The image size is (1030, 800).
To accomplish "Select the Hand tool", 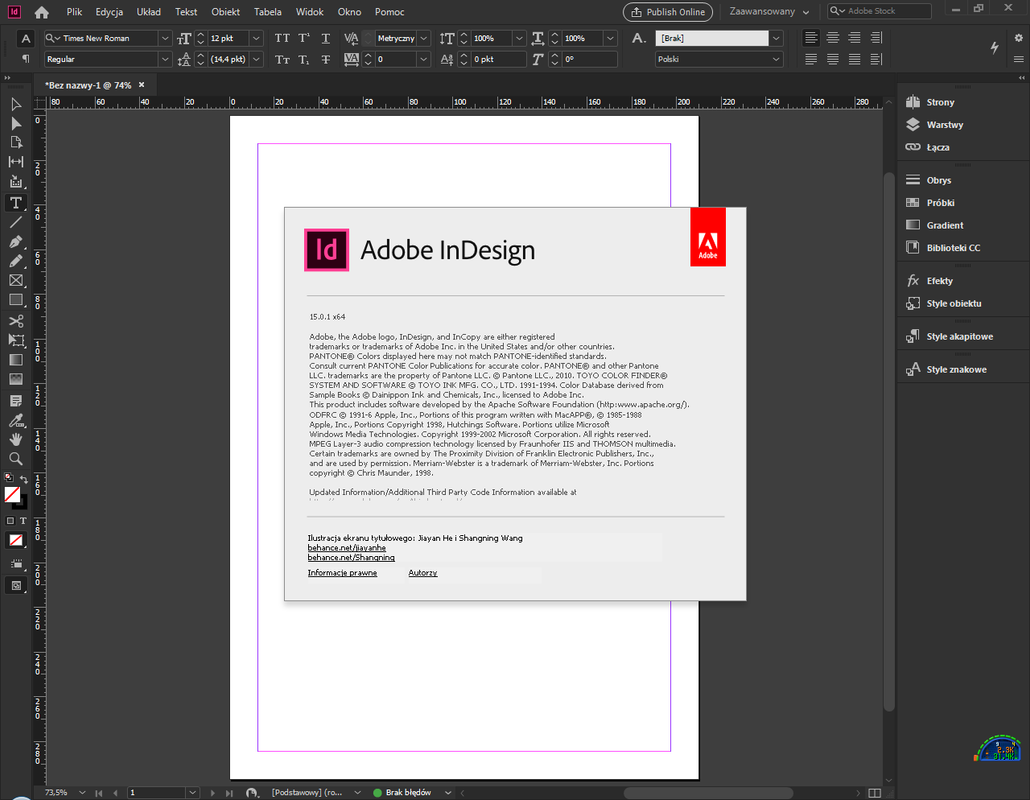I will click(16, 439).
